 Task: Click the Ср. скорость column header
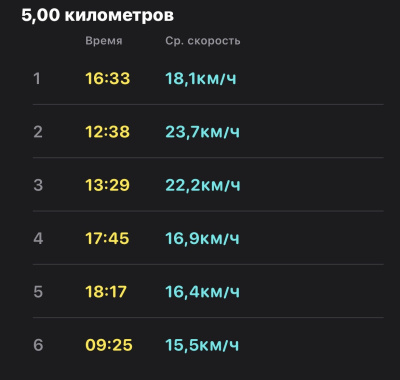203,41
